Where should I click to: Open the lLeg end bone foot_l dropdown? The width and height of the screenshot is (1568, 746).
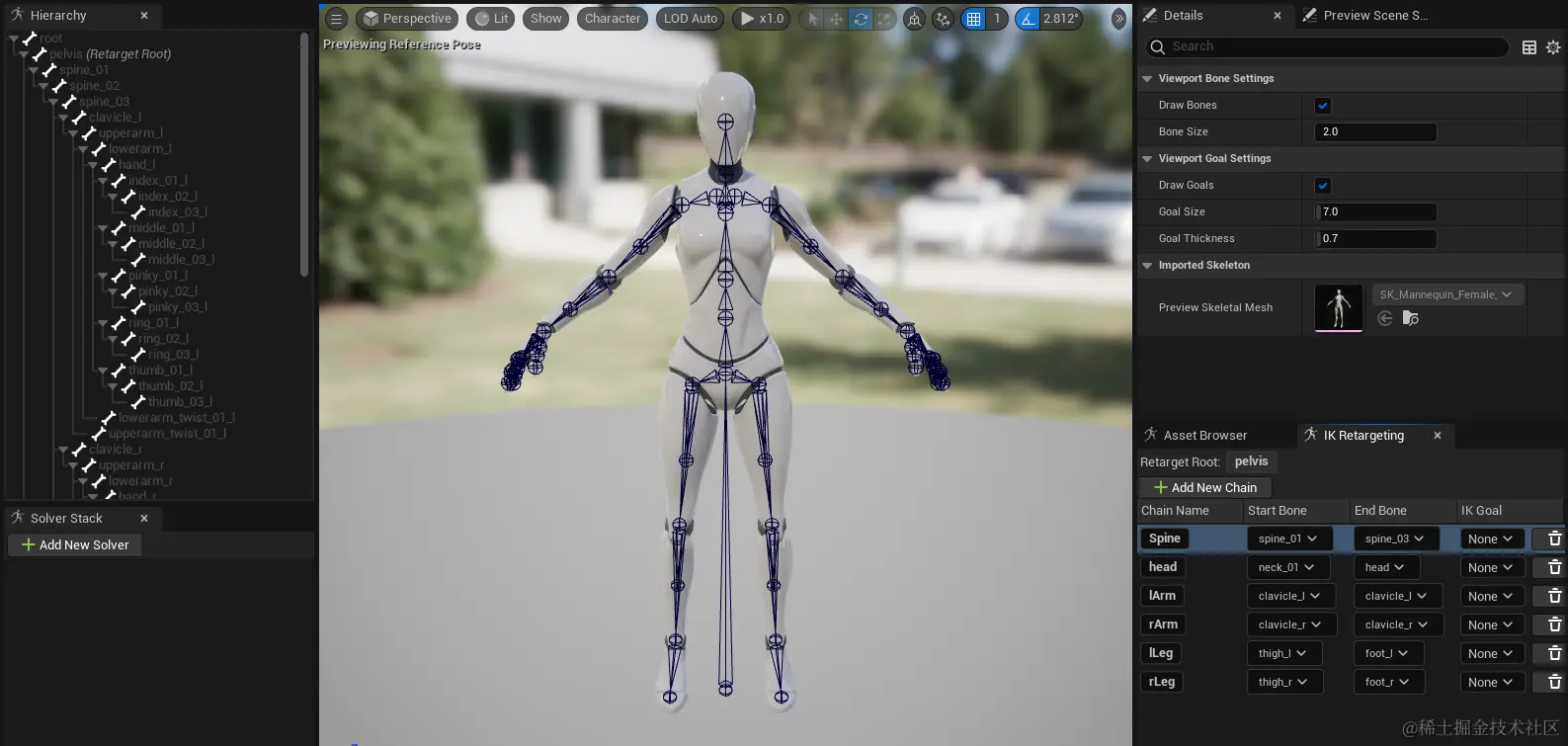coord(1387,653)
